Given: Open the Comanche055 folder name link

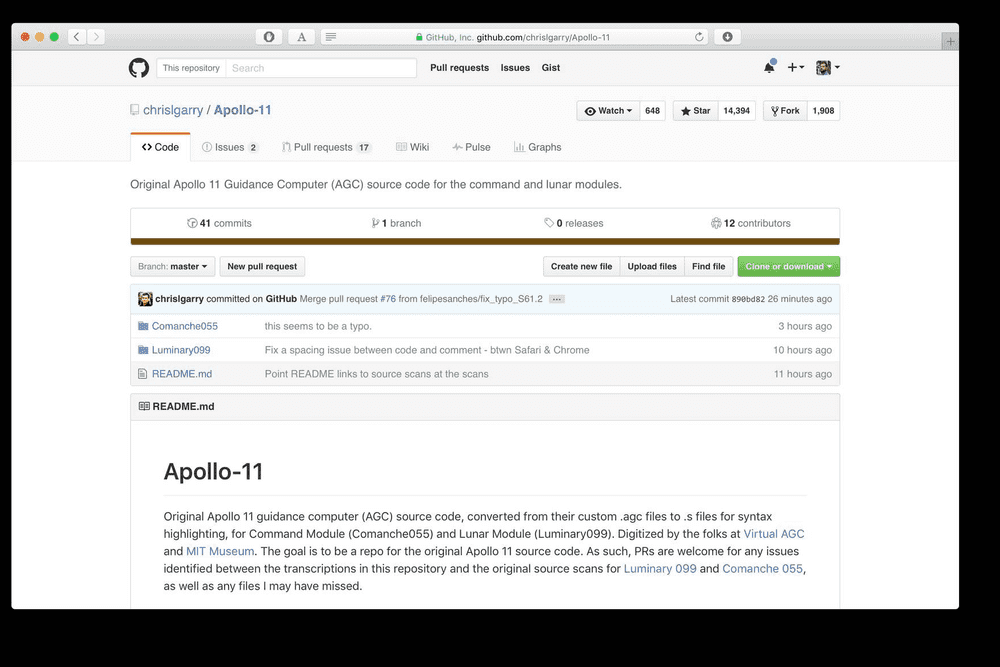Looking at the screenshot, I should coord(184,326).
